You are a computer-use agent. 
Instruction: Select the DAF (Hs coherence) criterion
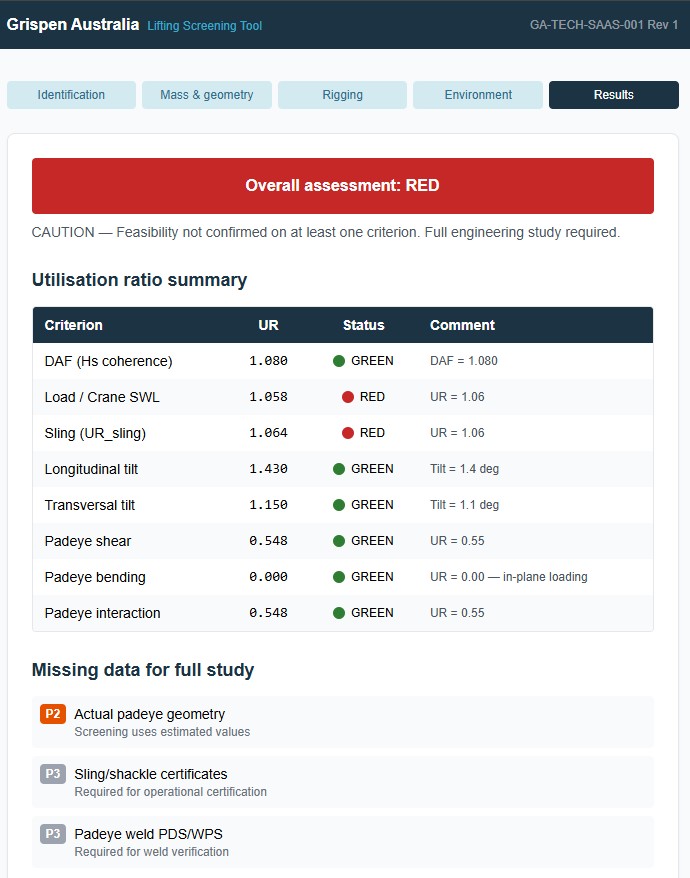coord(109,361)
